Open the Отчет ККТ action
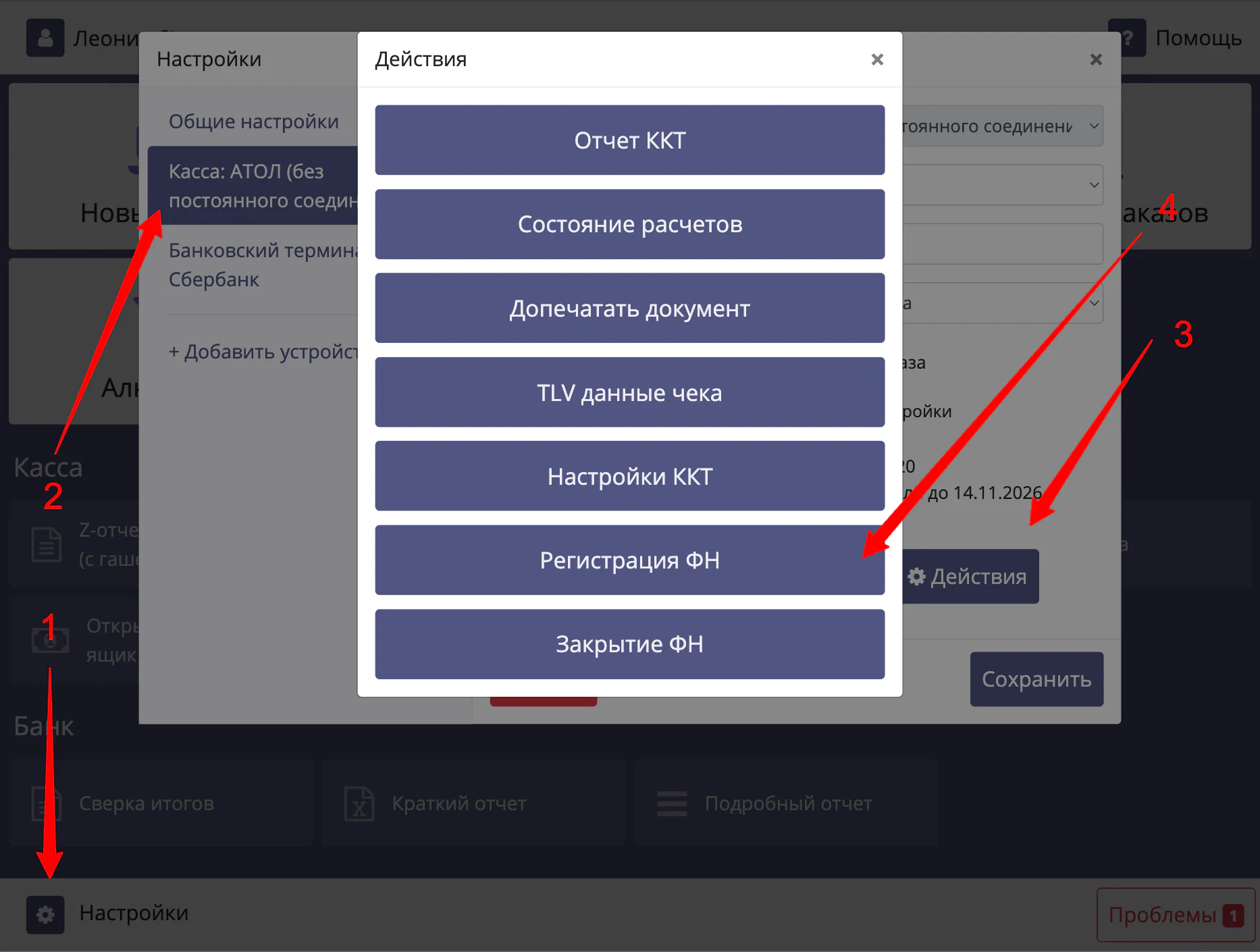1260x952 pixels. 629,140
